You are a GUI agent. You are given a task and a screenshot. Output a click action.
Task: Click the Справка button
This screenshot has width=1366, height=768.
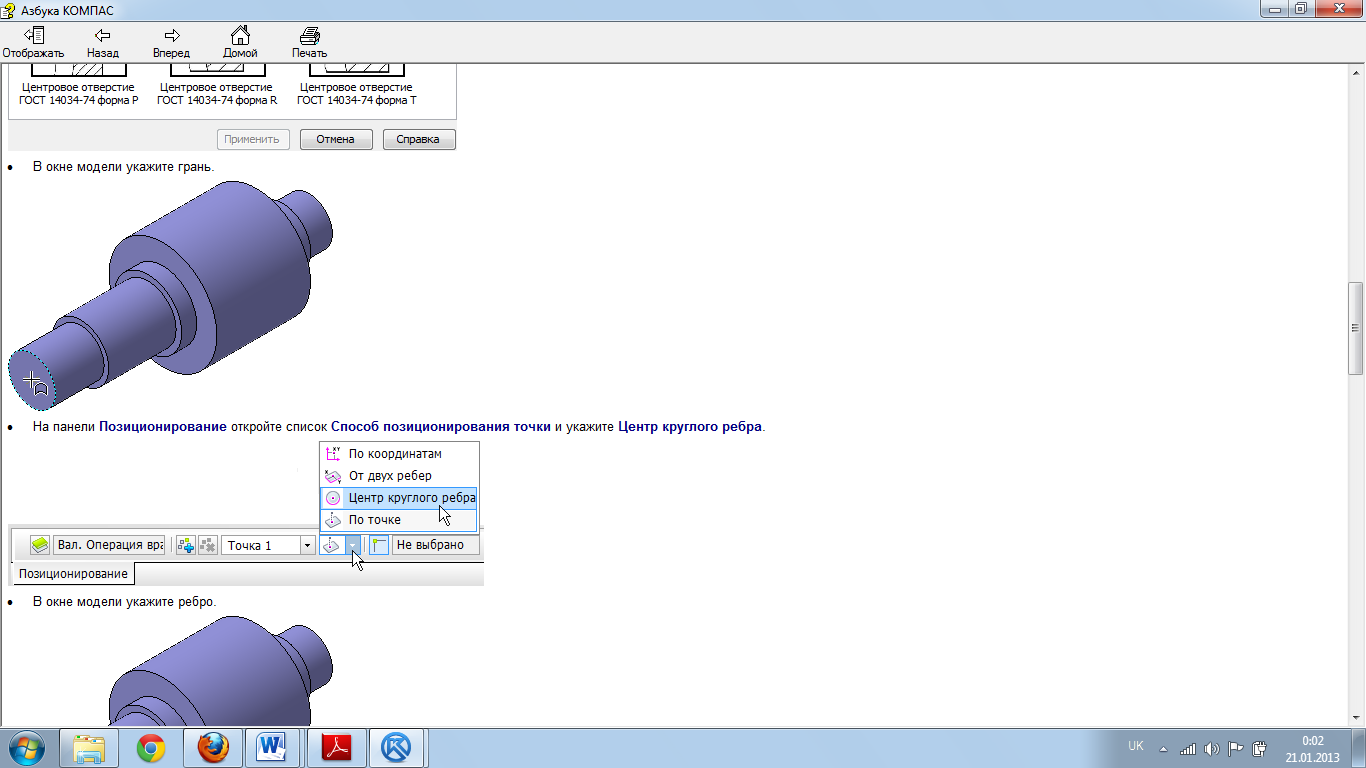(x=419, y=139)
